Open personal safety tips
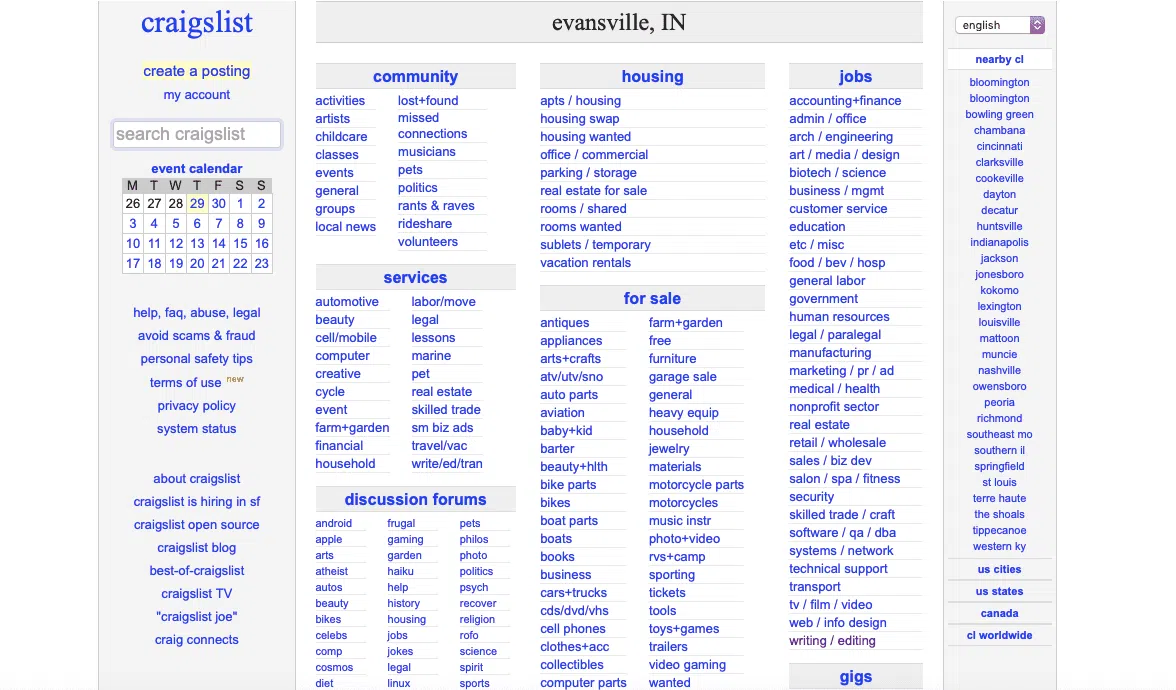 [x=196, y=359]
